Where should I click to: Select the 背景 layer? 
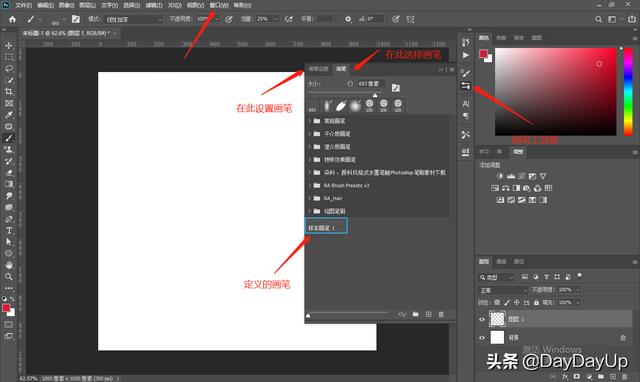coord(554,338)
